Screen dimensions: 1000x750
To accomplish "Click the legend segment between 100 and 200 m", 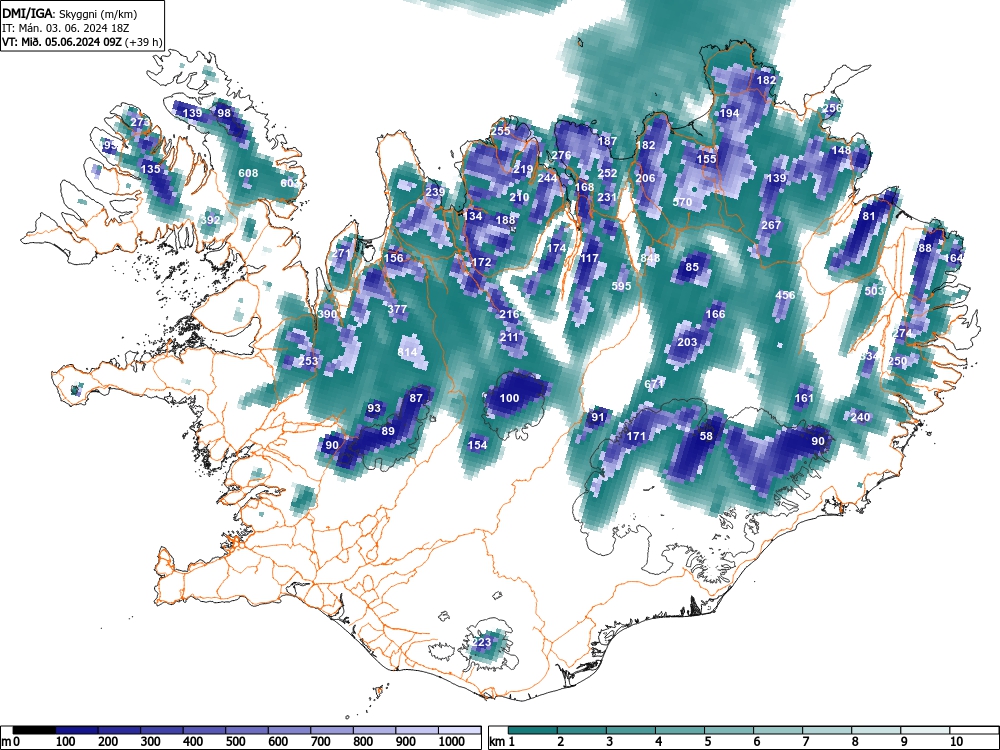I will 77,730.
